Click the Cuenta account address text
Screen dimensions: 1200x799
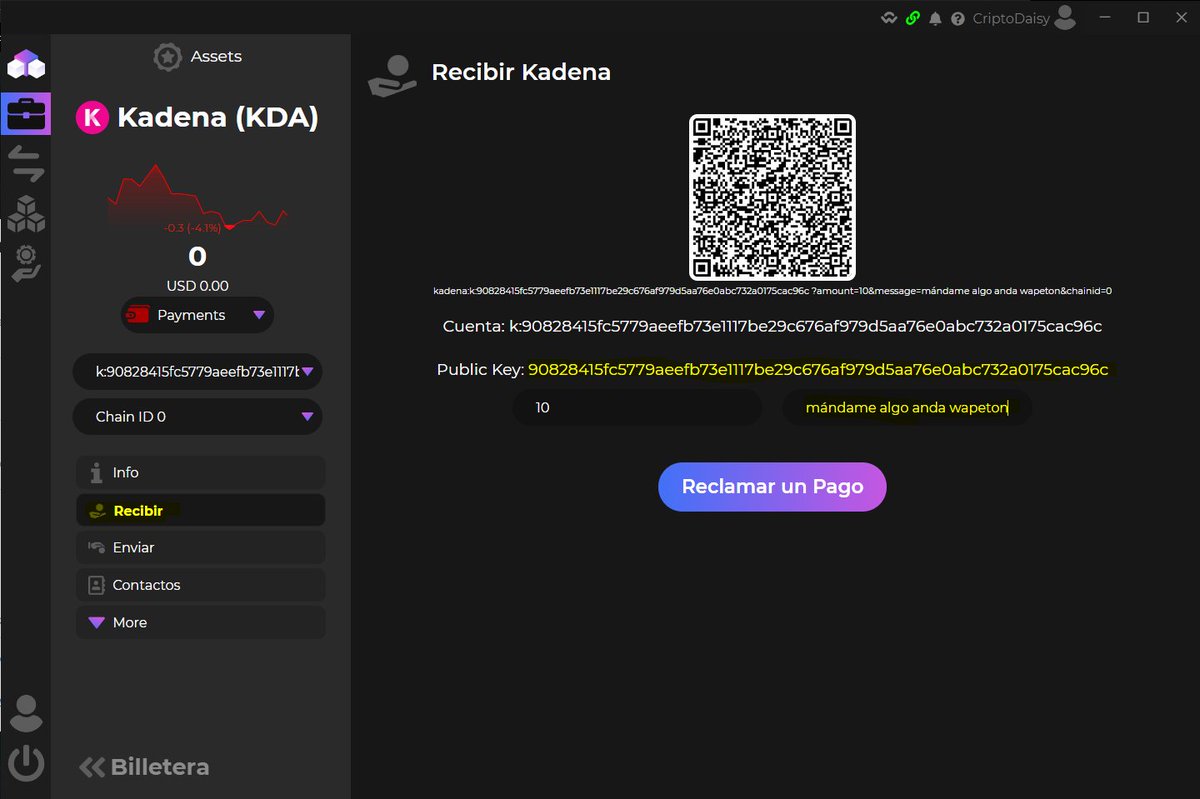click(x=772, y=327)
